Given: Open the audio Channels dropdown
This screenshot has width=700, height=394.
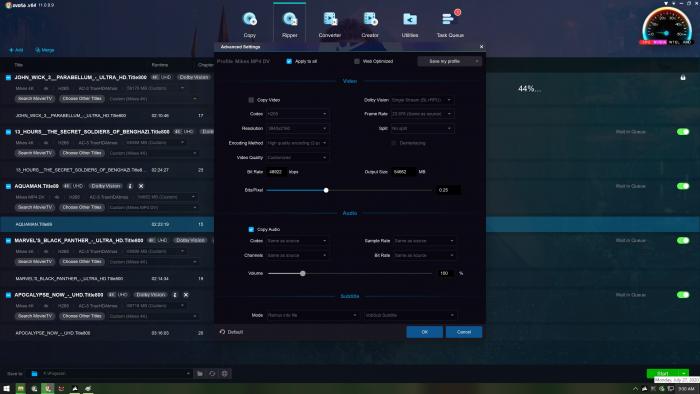Looking at the screenshot, I should point(297,255).
